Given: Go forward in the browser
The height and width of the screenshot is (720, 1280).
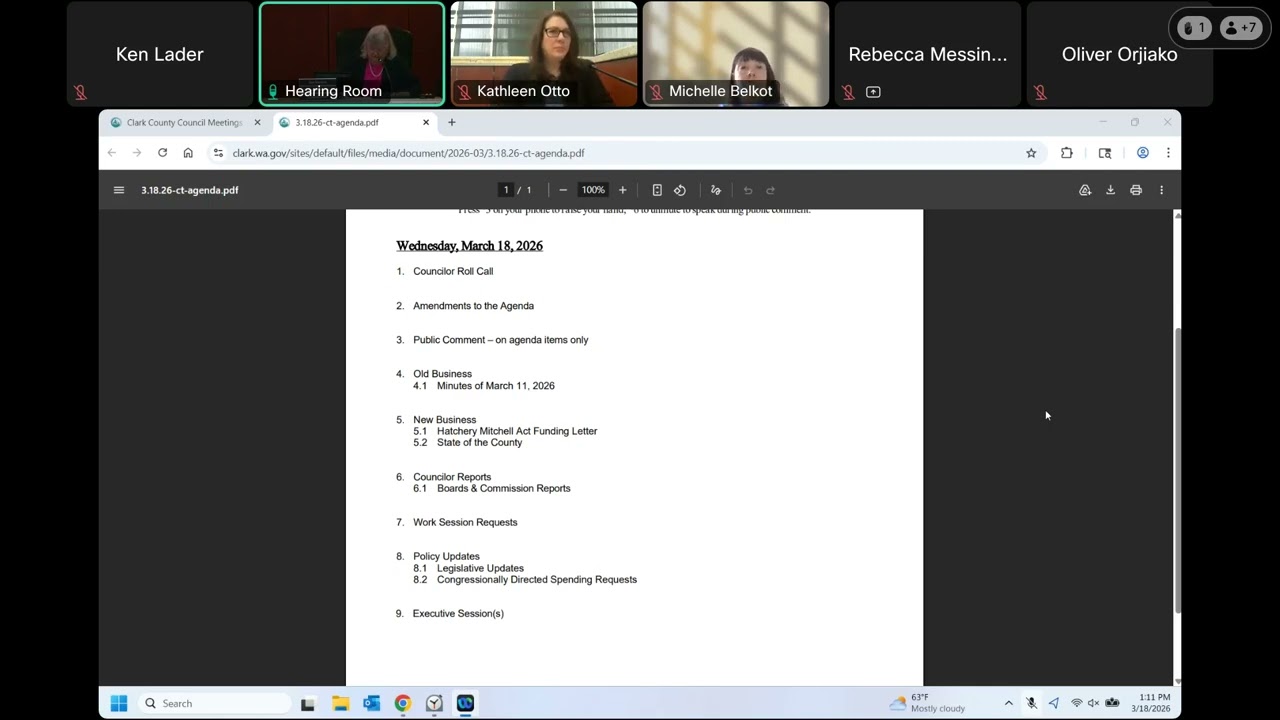Looking at the screenshot, I should pos(137,153).
